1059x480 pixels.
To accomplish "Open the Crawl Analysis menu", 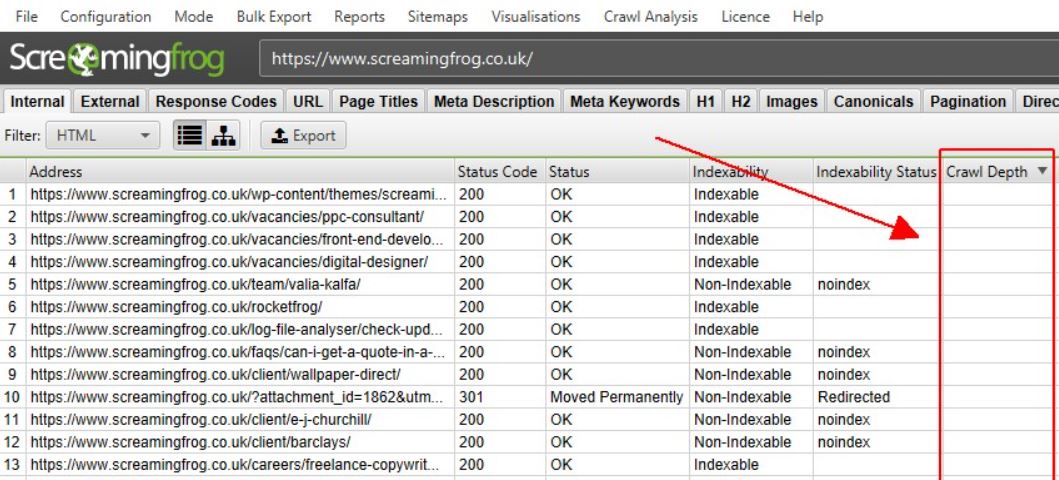I will [650, 17].
